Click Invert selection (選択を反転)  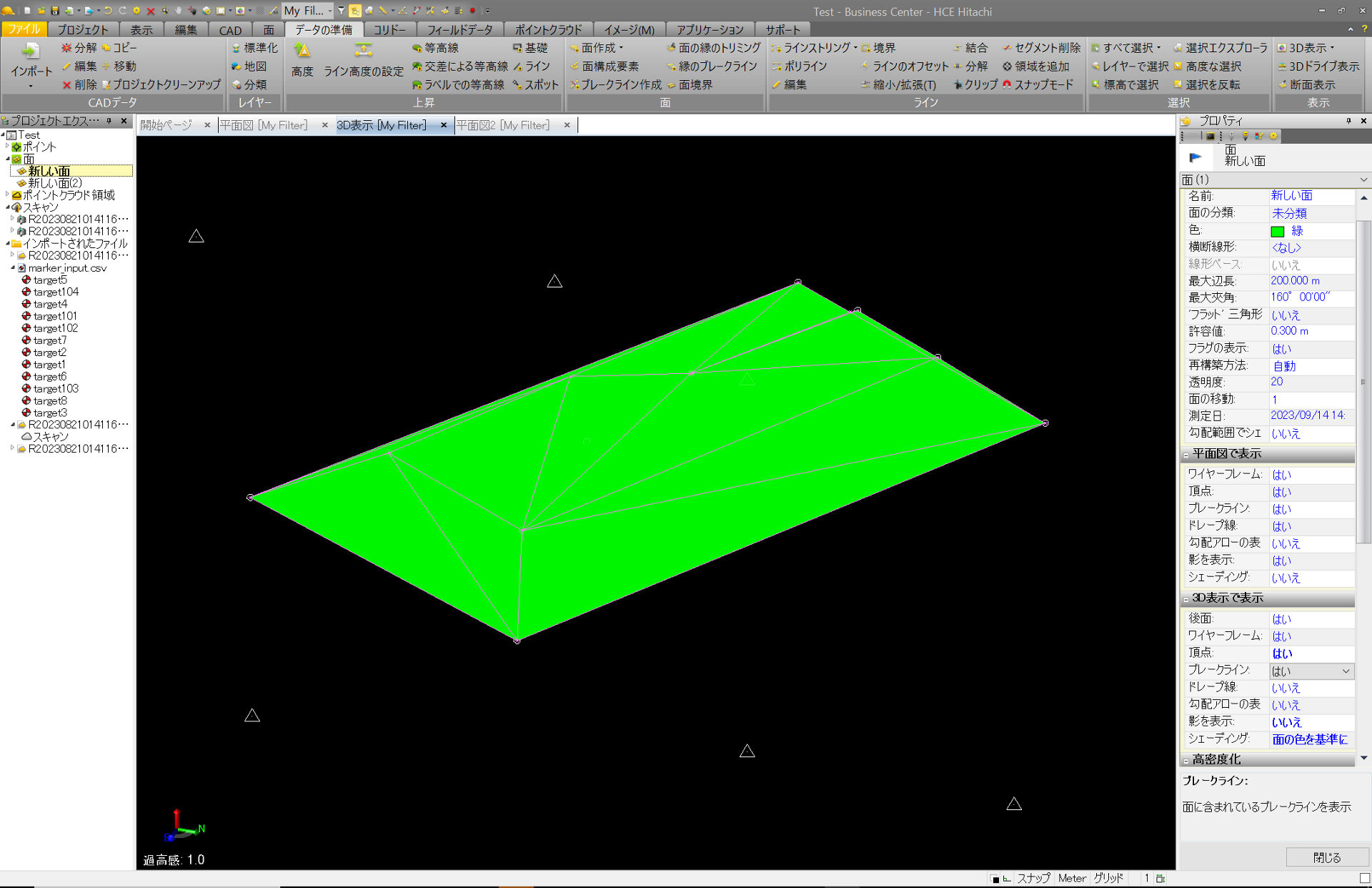point(1206,84)
